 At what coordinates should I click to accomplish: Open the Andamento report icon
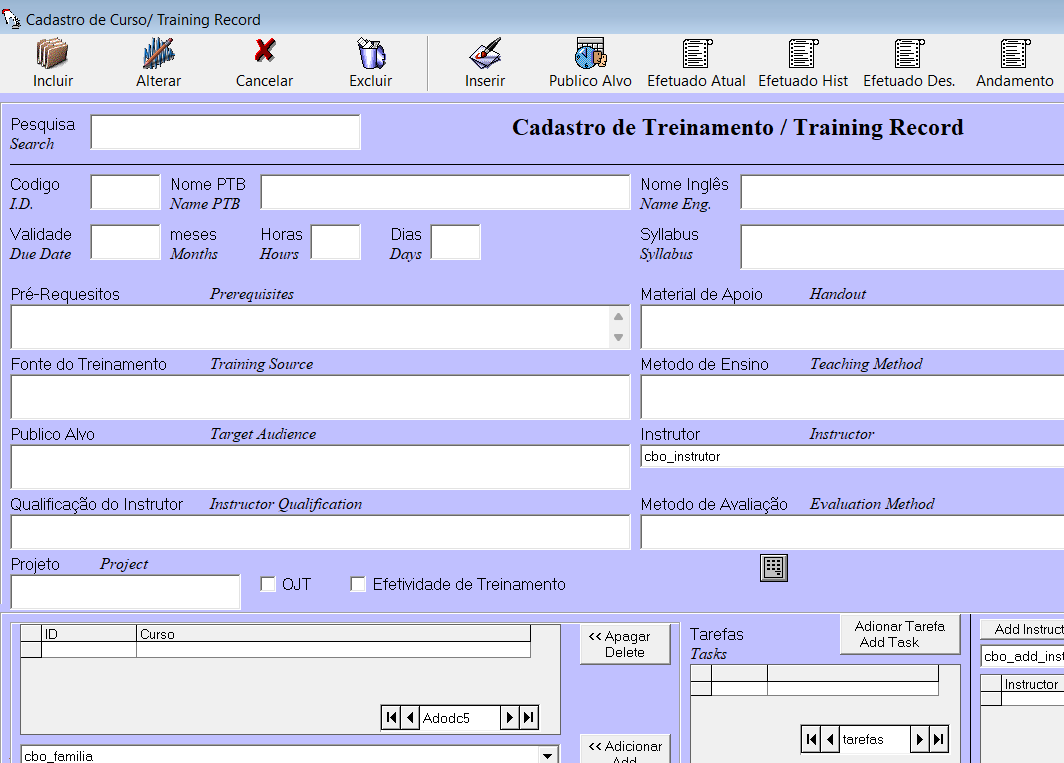(1014, 53)
